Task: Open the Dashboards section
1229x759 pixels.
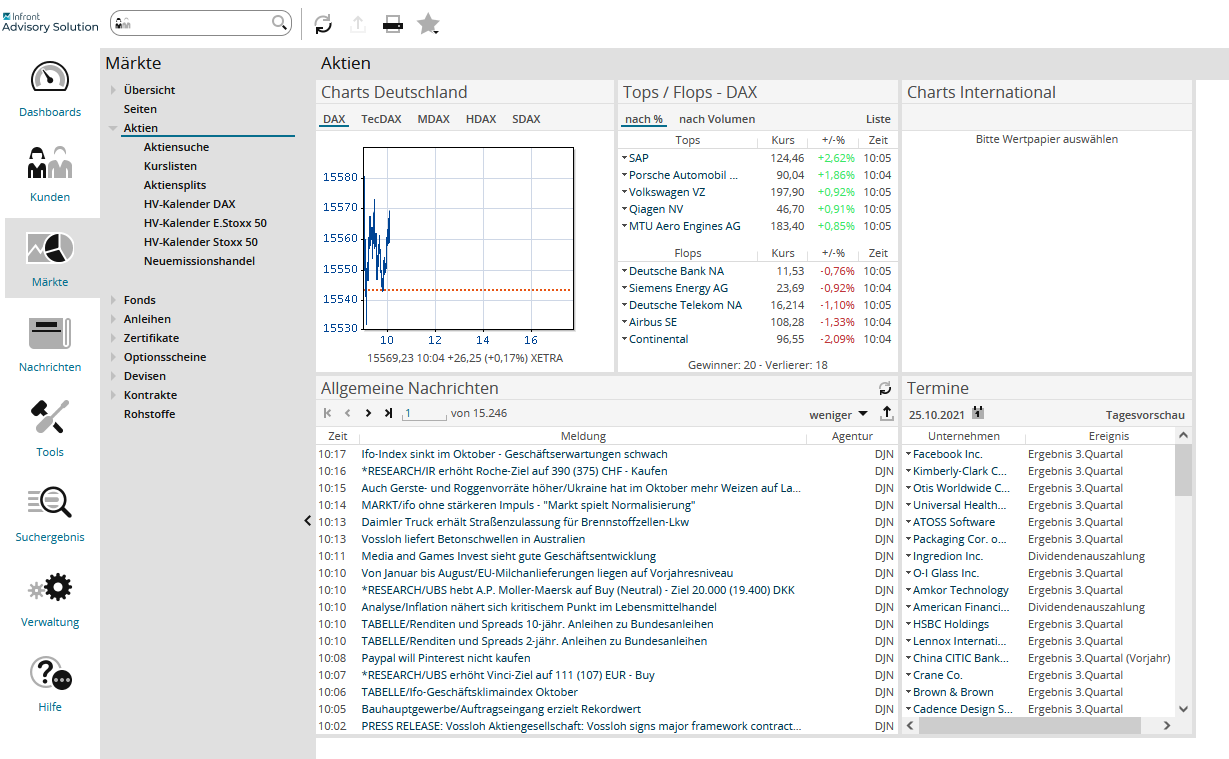Action: coord(50,91)
